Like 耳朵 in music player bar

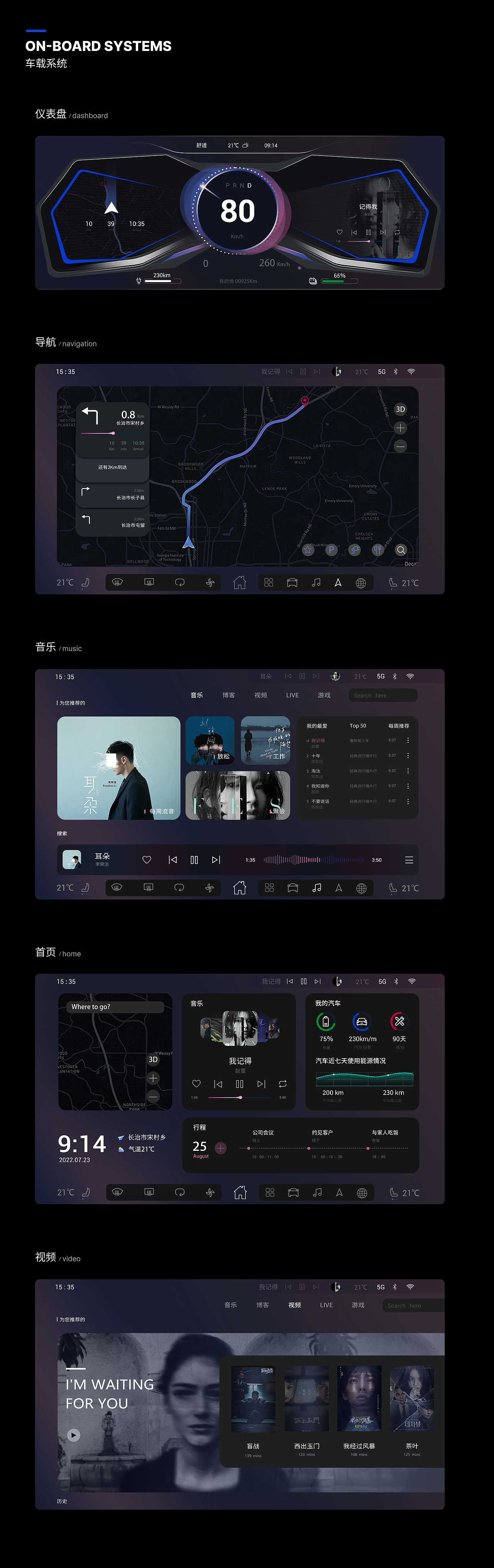tap(147, 859)
